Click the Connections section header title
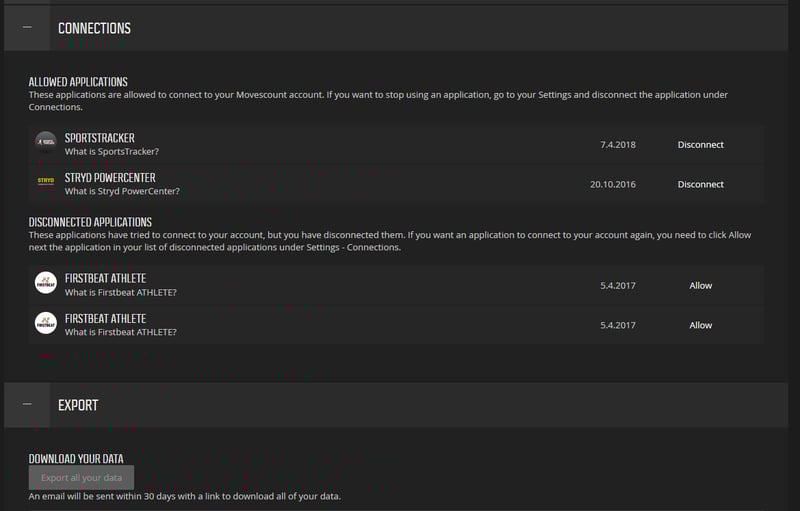800x511 pixels. tap(94, 28)
